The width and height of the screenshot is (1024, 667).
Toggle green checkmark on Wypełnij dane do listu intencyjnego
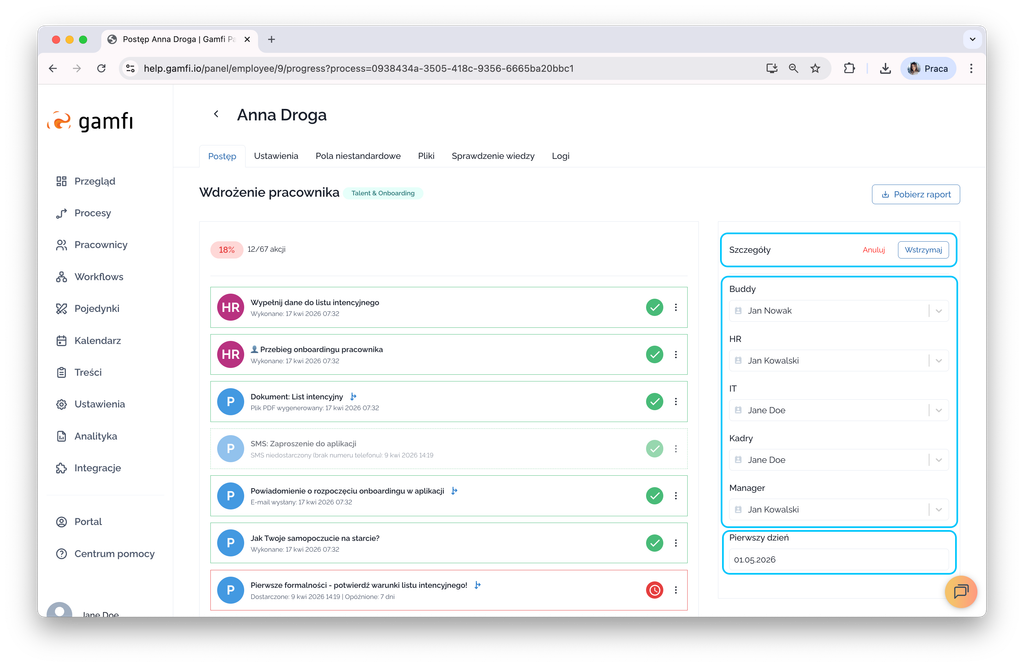click(654, 307)
